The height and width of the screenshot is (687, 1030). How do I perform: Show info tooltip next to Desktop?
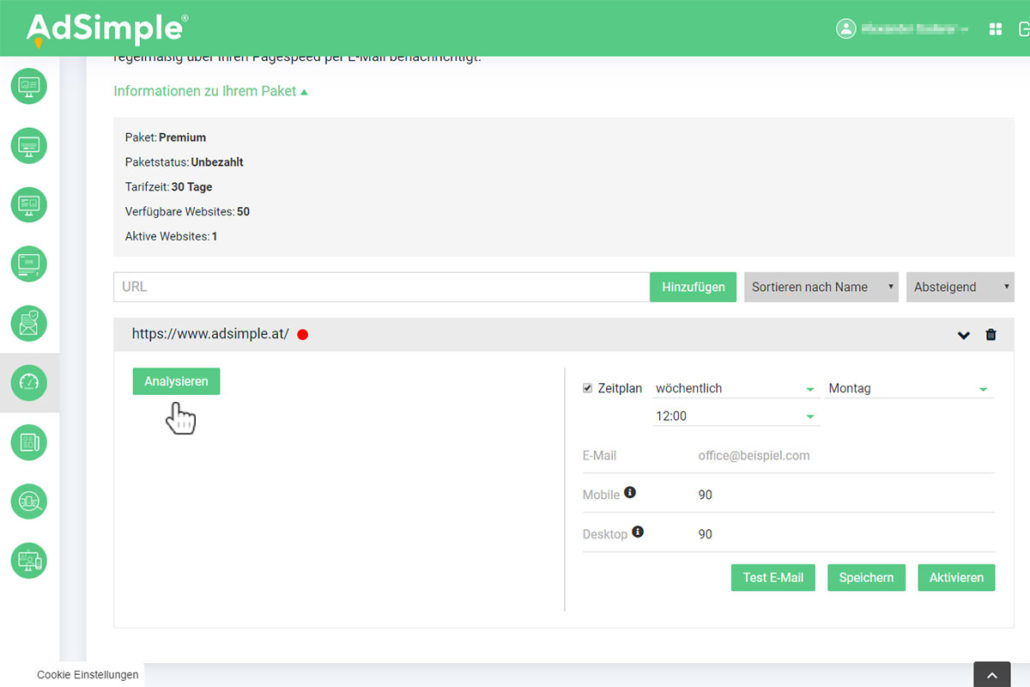638,532
